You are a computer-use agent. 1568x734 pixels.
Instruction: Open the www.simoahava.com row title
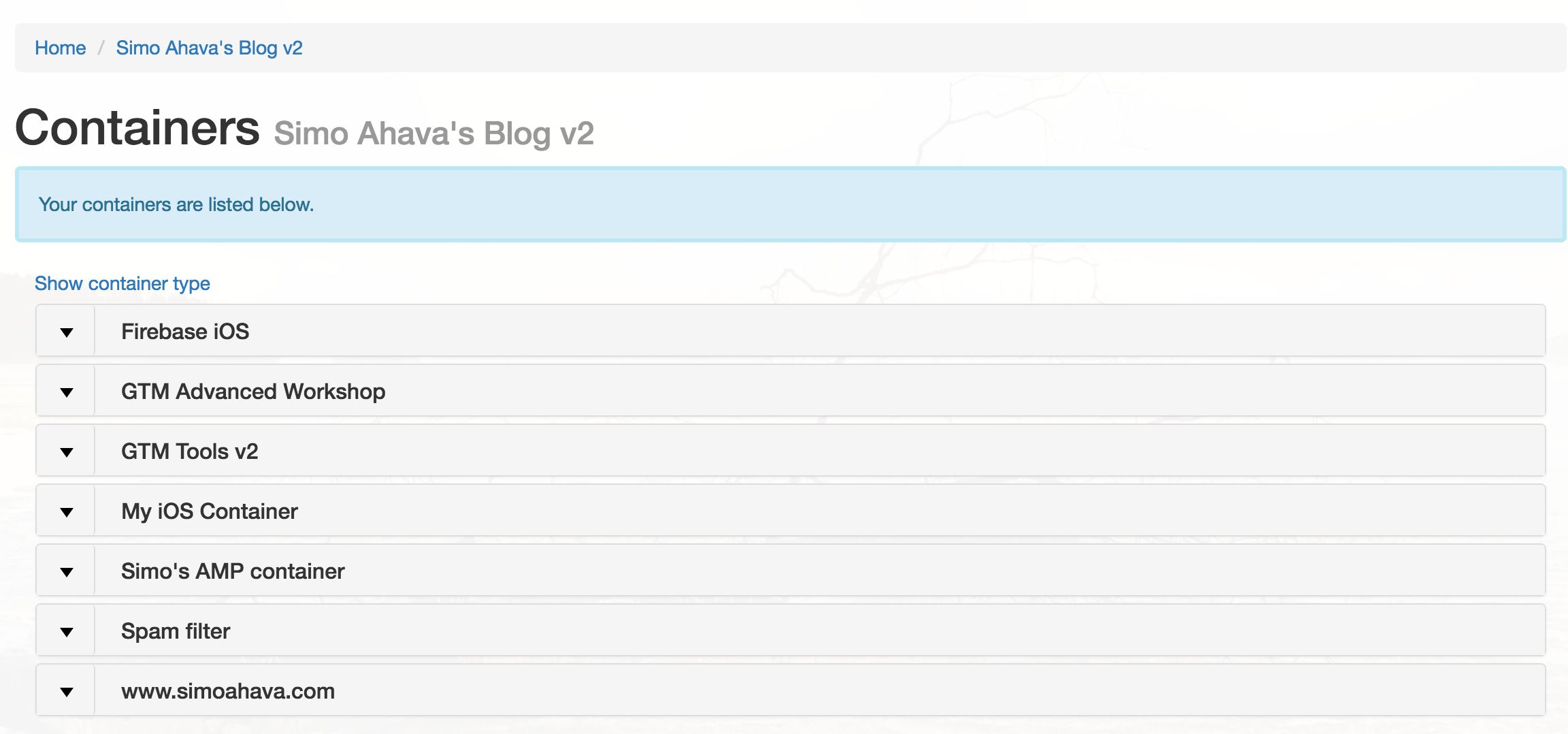[228, 691]
